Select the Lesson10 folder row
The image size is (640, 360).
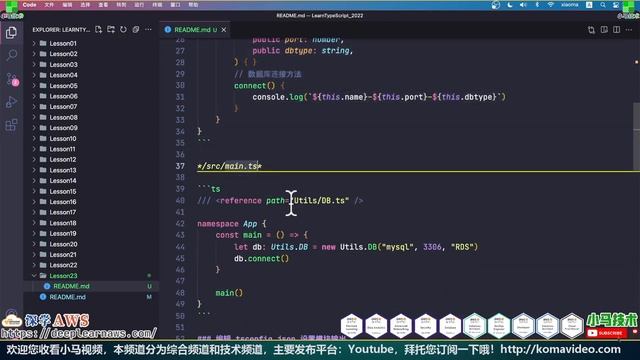[x=92, y=138]
